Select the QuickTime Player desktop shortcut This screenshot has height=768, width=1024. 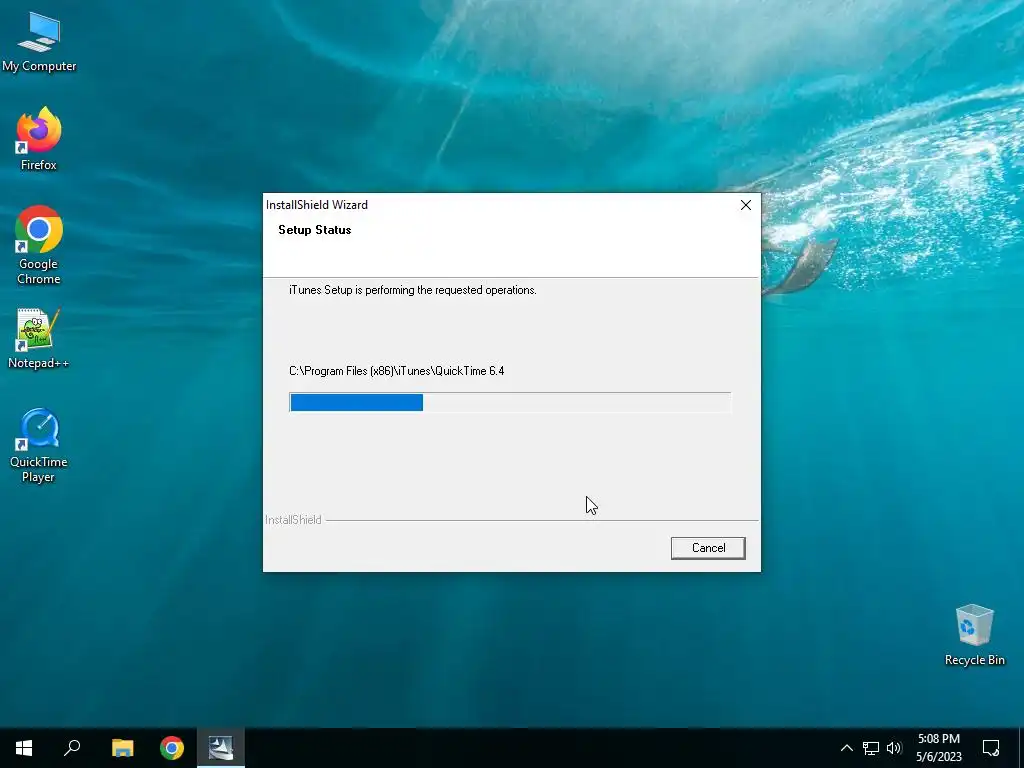(x=39, y=445)
